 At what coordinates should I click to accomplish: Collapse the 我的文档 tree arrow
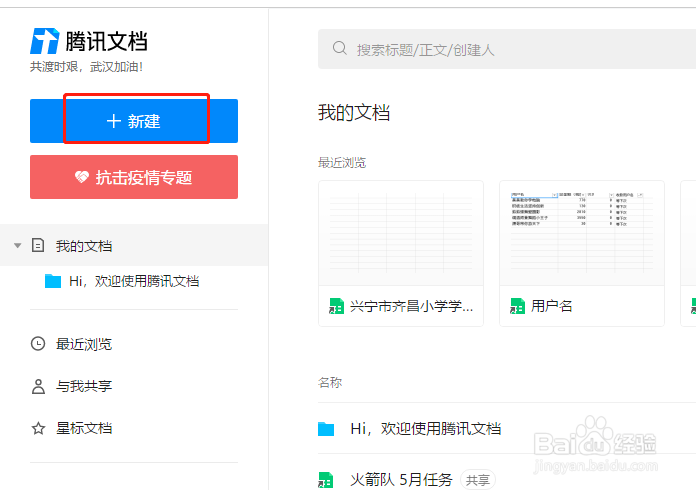[18, 245]
